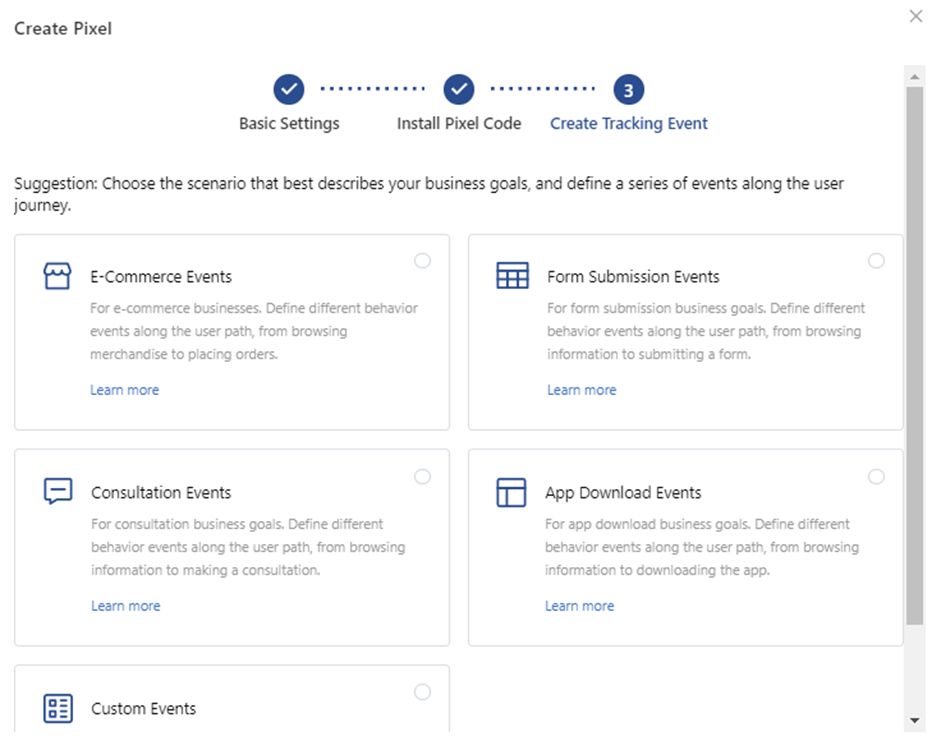Choose the Custom Events radio button

(x=422, y=692)
